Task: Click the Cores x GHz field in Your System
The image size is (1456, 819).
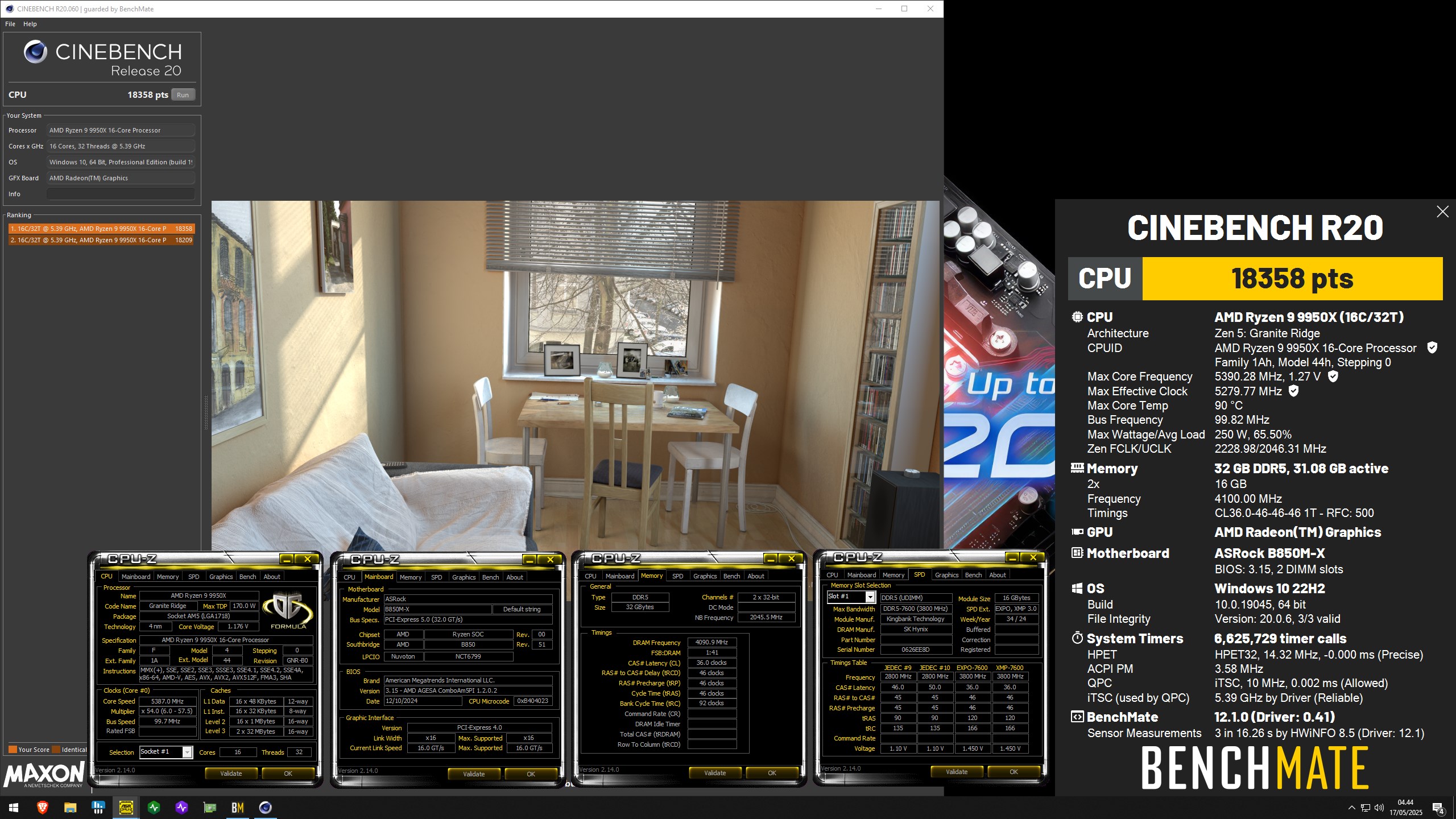Action: (121, 146)
